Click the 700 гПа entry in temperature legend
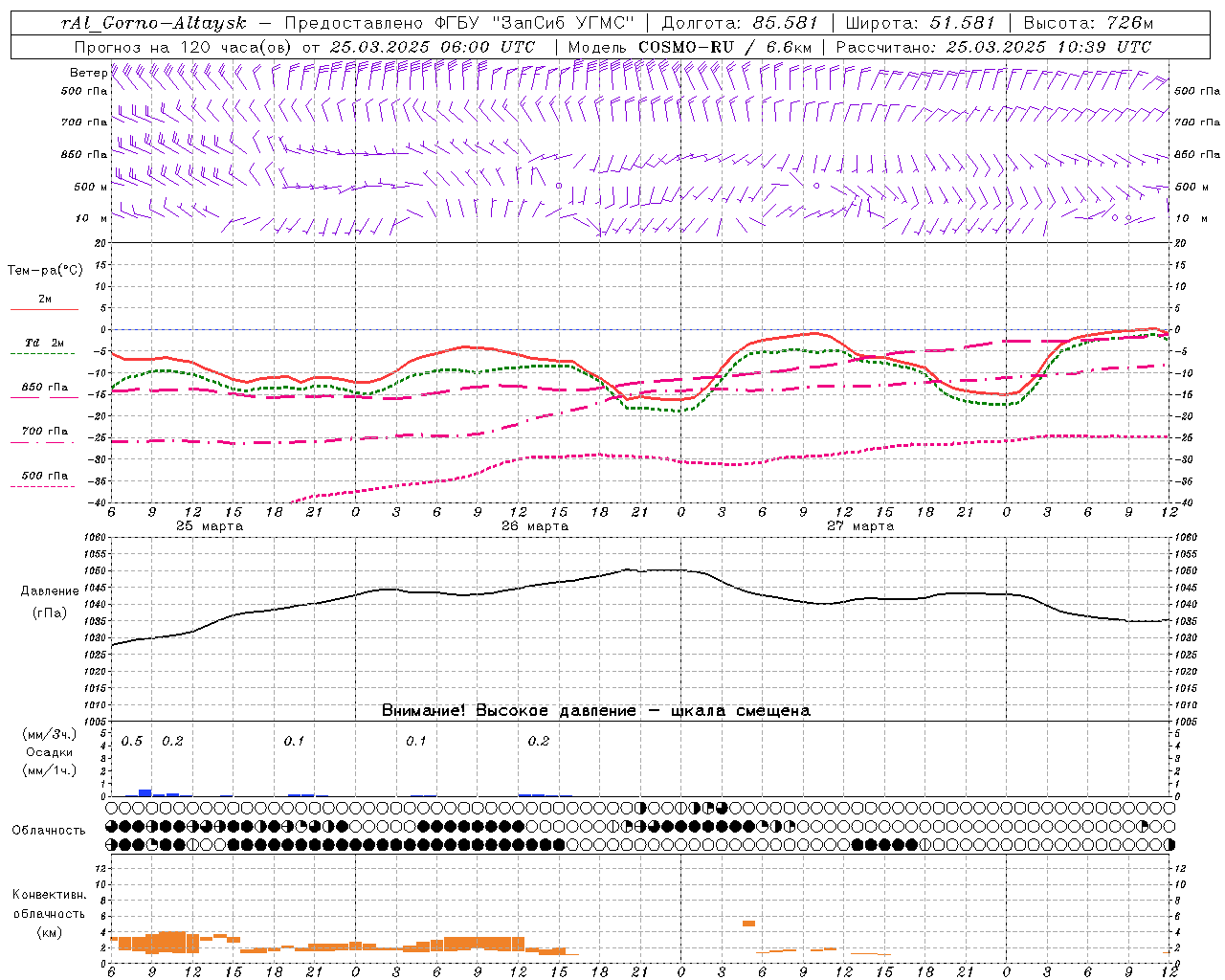 coord(44,431)
